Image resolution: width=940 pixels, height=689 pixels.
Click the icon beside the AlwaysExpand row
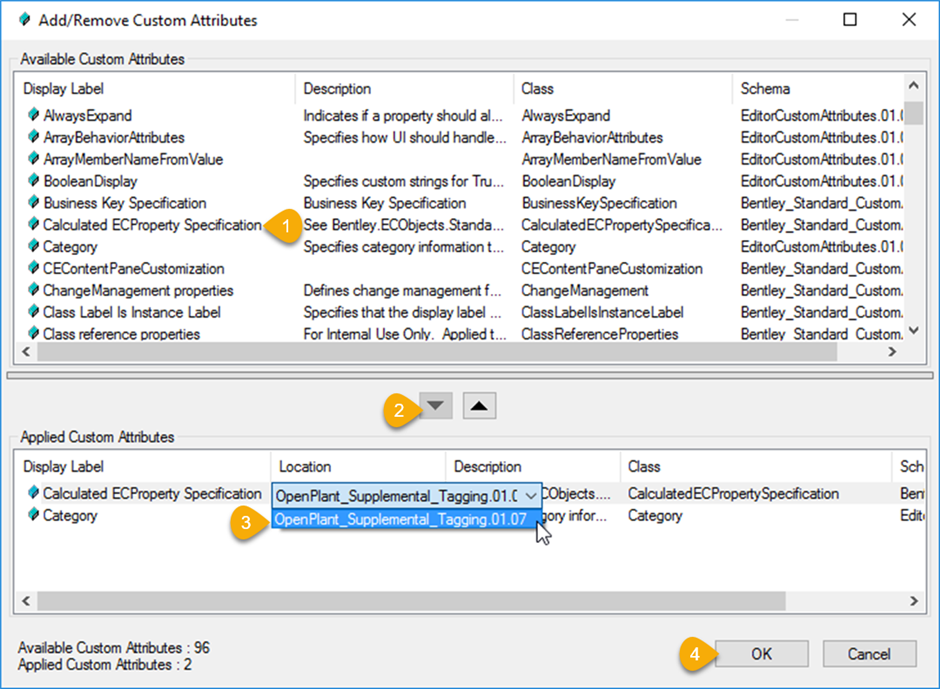(32, 116)
